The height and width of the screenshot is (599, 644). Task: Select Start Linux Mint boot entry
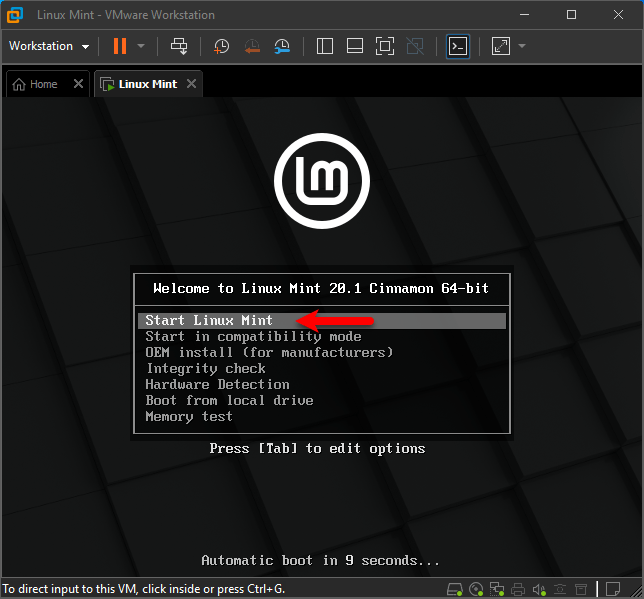pyautogui.click(x=322, y=320)
